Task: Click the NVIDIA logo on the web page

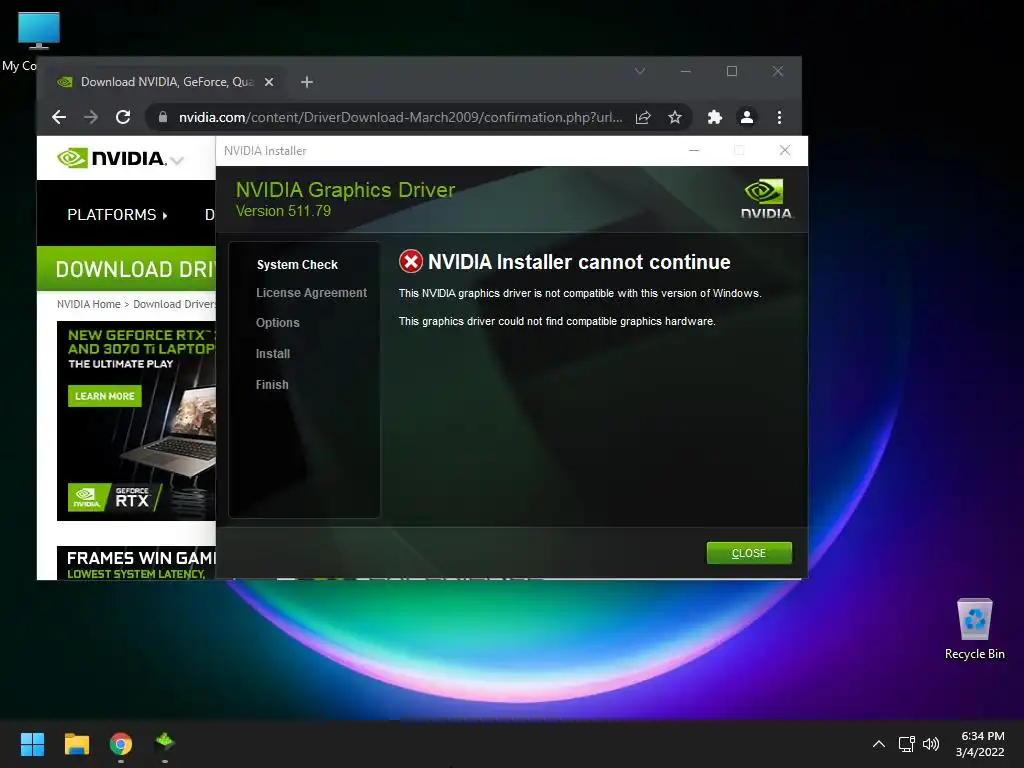Action: tap(112, 158)
